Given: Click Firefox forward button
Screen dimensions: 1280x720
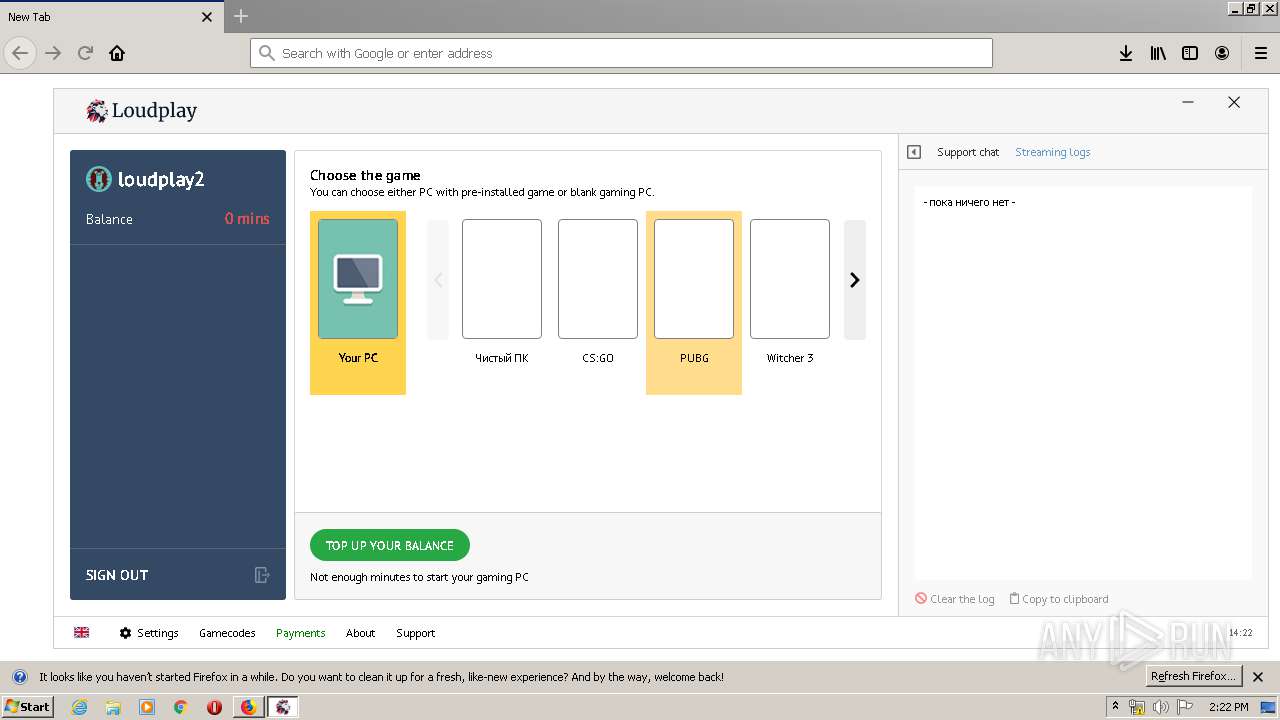Looking at the screenshot, I should (x=53, y=53).
